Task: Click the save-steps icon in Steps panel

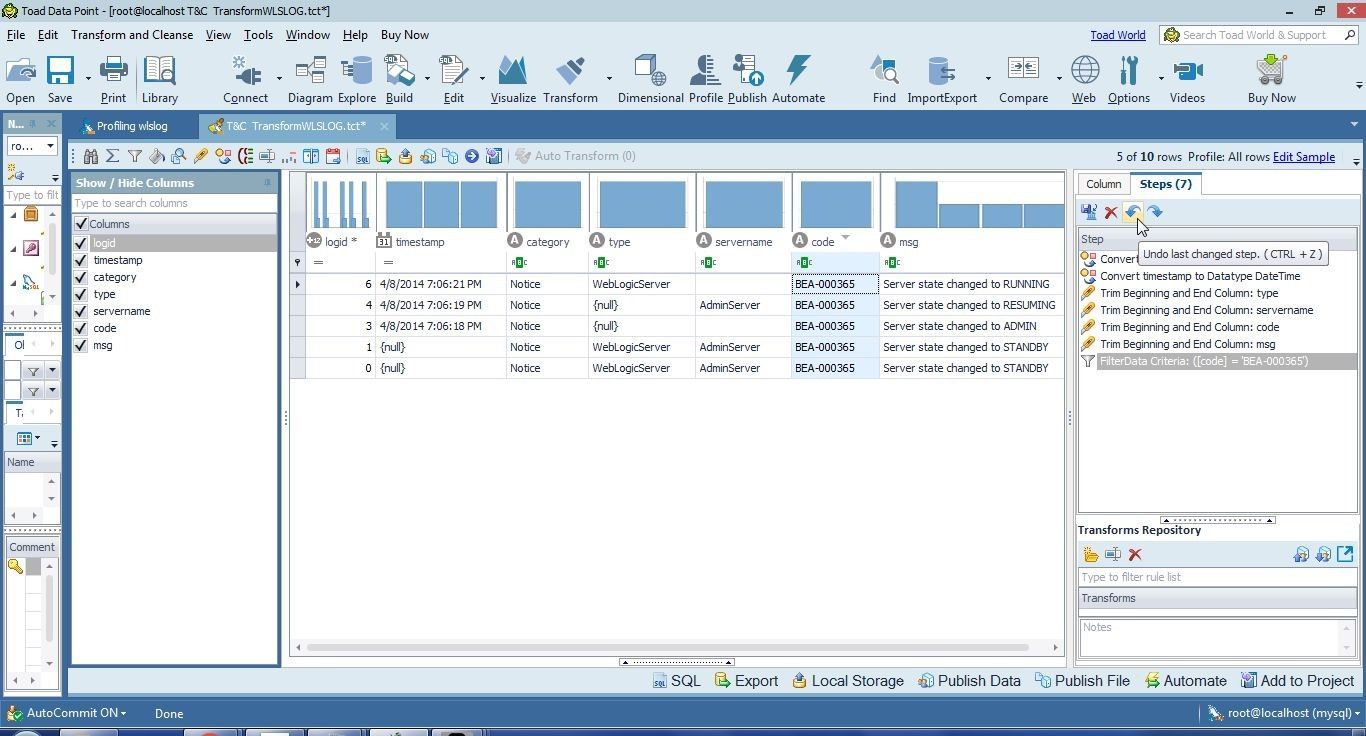Action: (1089, 212)
